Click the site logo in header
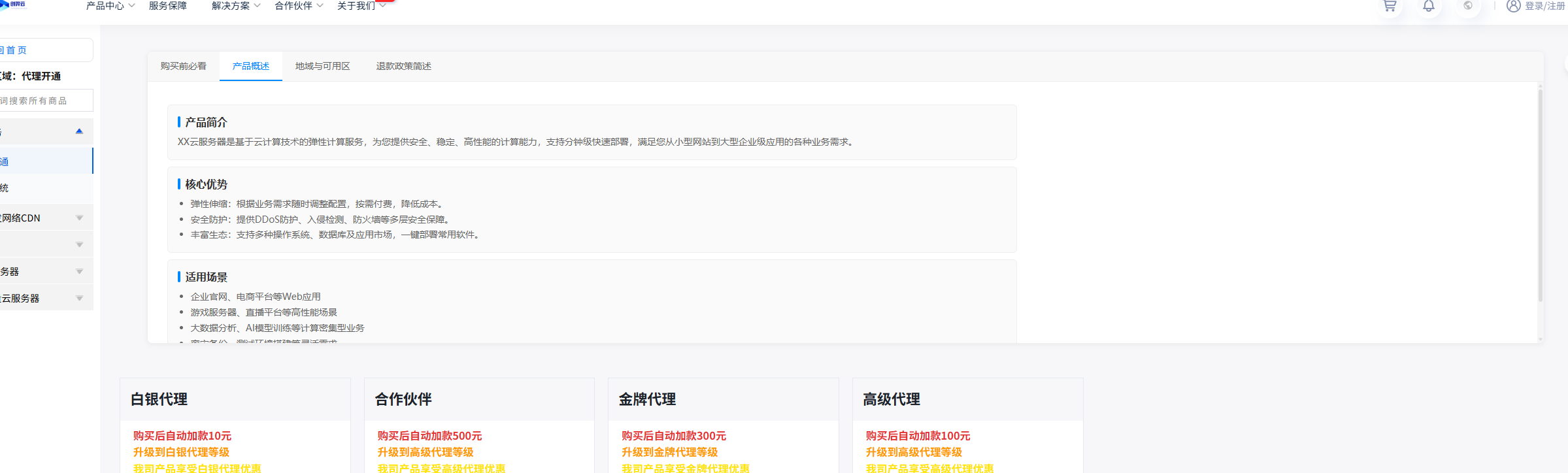Screen dimensions: 1568x473 pyautogui.click(x=13, y=4)
